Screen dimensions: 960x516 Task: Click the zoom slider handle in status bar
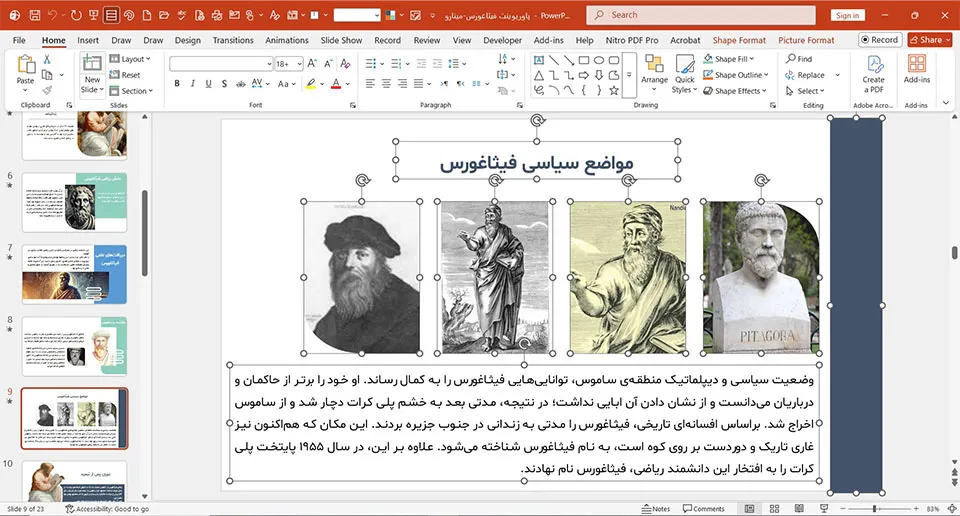click(x=875, y=509)
